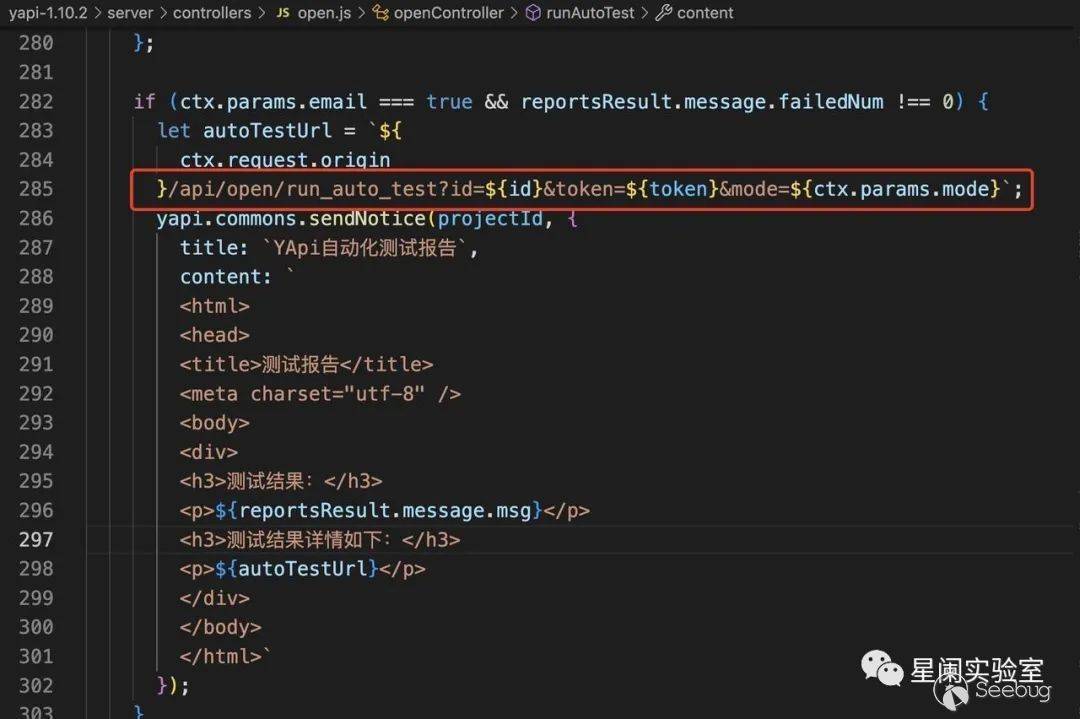Open the server breadcrumb folder
This screenshot has width=1080, height=719.
[x=130, y=12]
